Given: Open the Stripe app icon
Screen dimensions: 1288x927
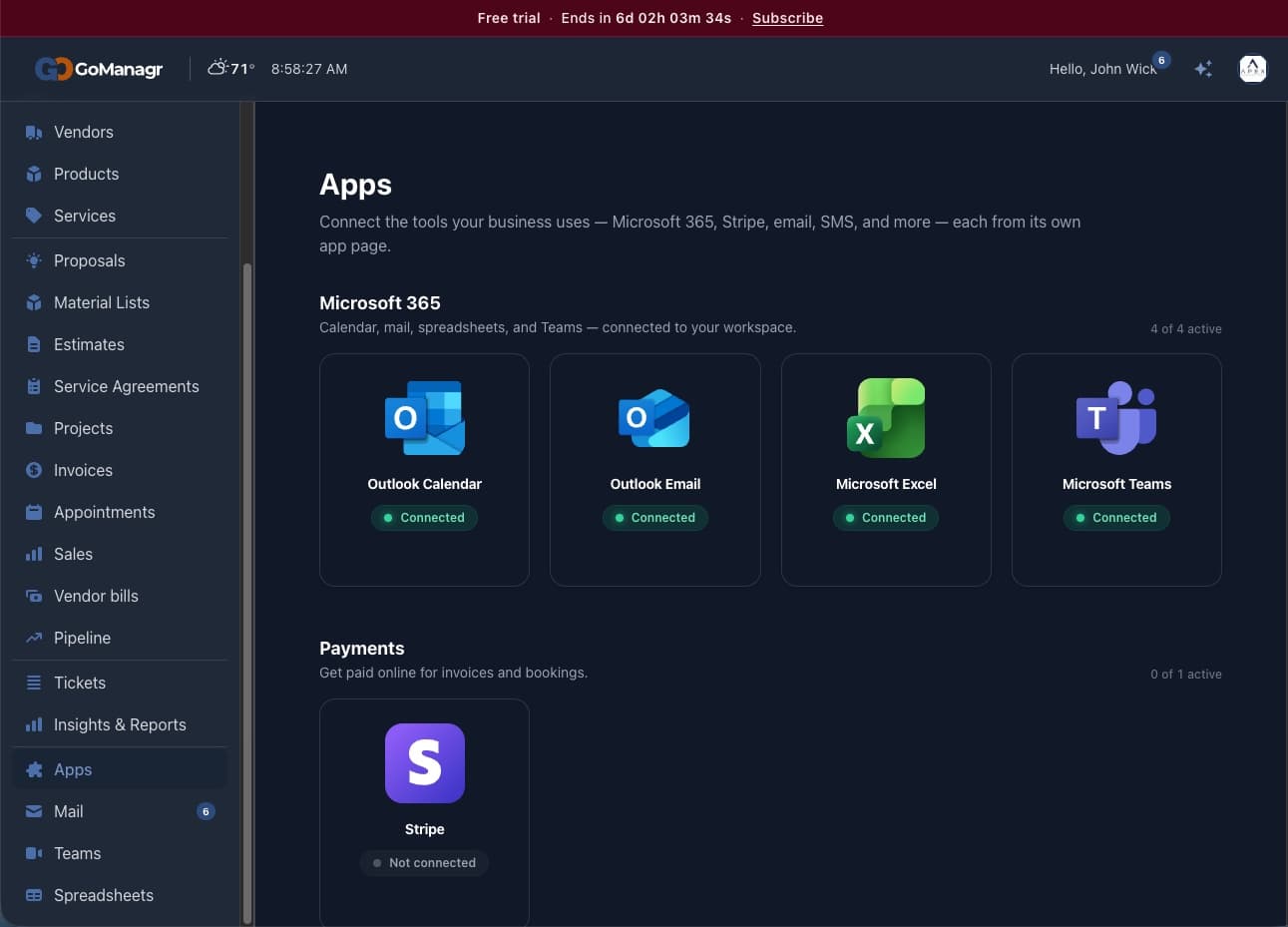Looking at the screenshot, I should pos(425,763).
